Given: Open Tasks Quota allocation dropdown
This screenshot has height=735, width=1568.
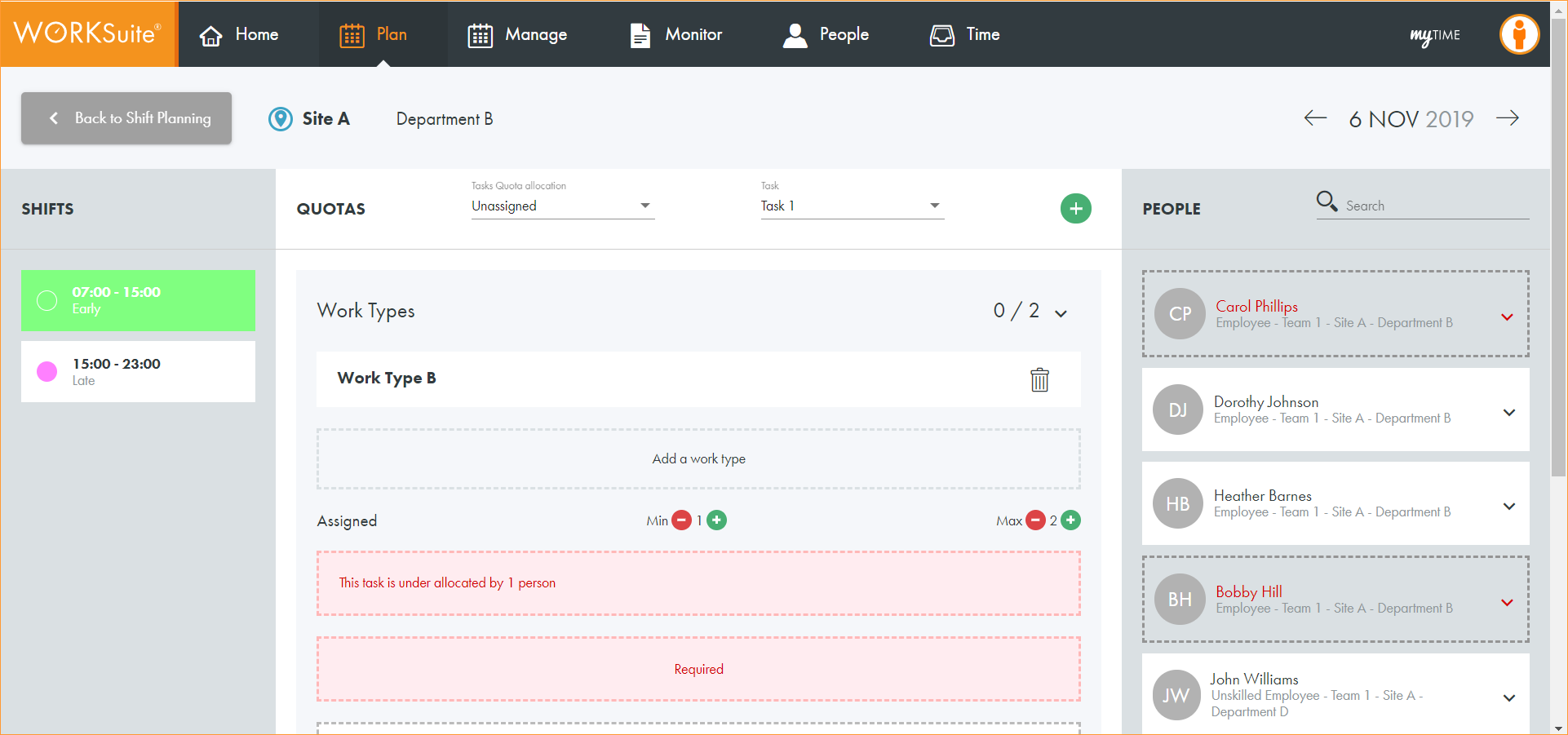Looking at the screenshot, I should [562, 206].
